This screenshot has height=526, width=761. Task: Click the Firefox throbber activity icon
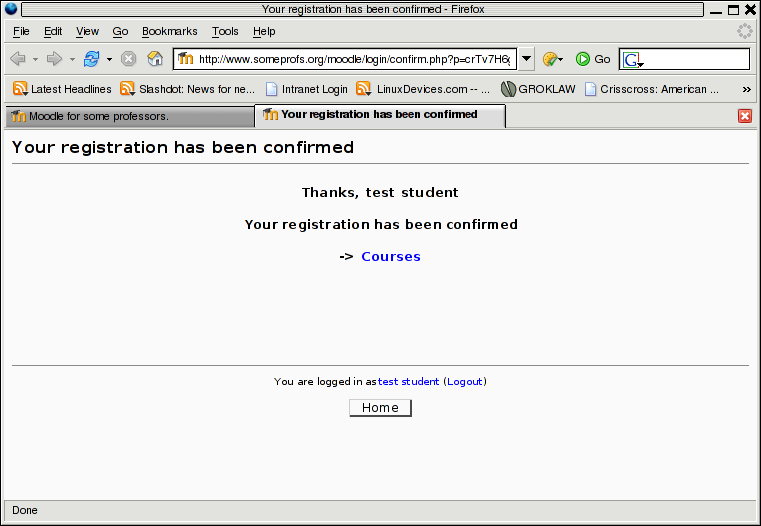click(744, 31)
